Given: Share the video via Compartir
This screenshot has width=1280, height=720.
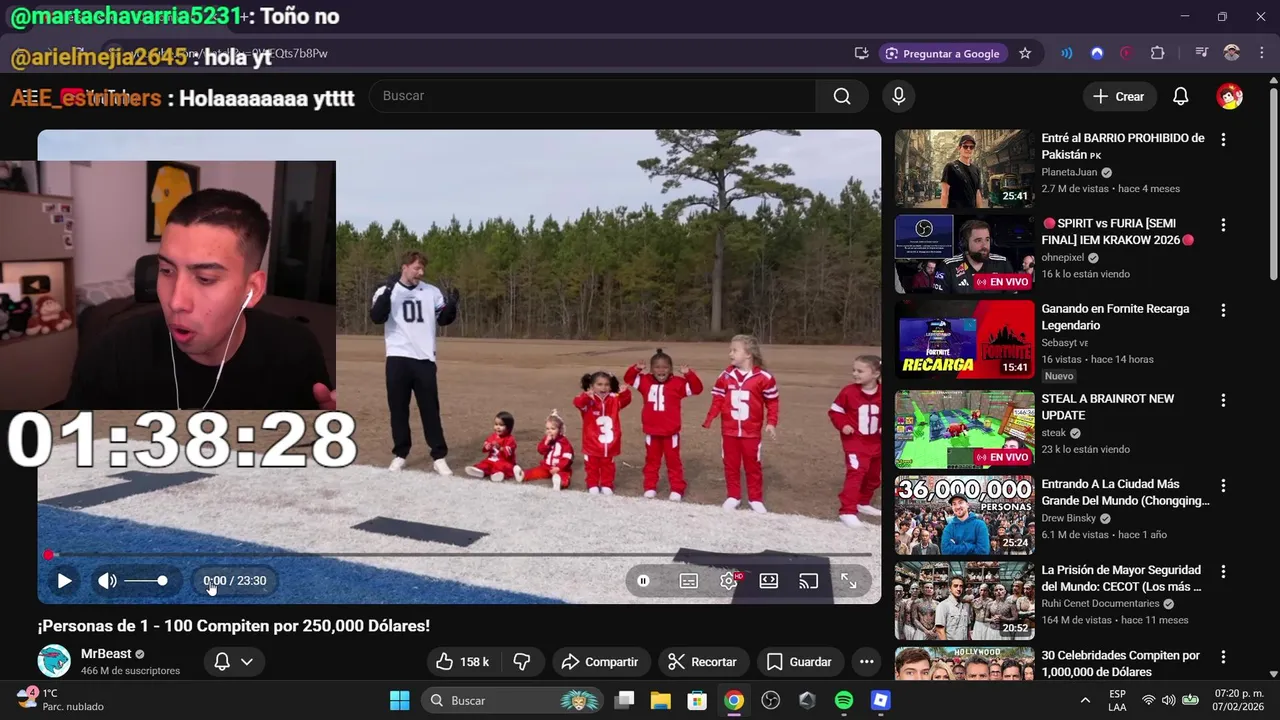Looking at the screenshot, I should 600,662.
